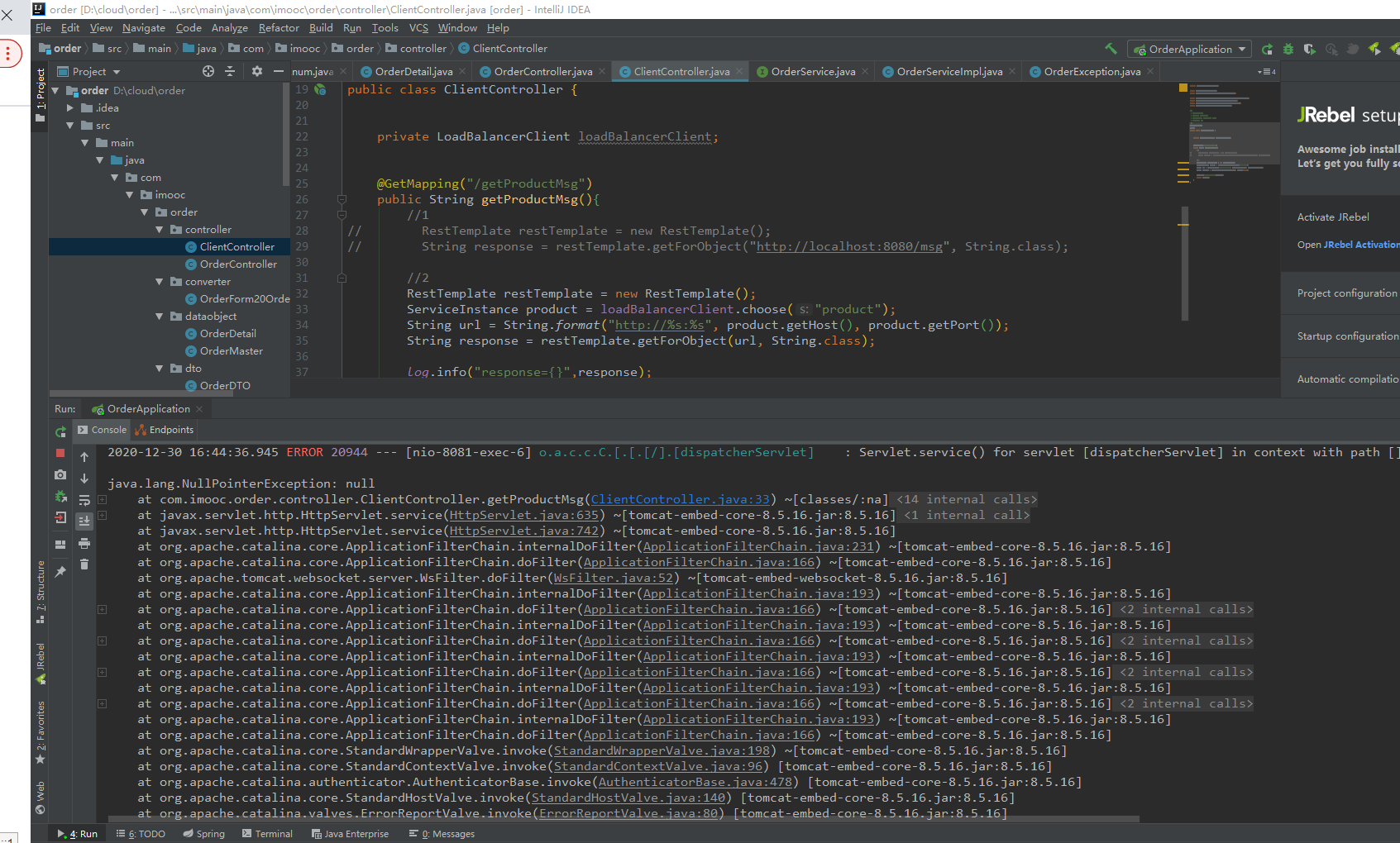Click the JRebel Activation link

point(1361,245)
